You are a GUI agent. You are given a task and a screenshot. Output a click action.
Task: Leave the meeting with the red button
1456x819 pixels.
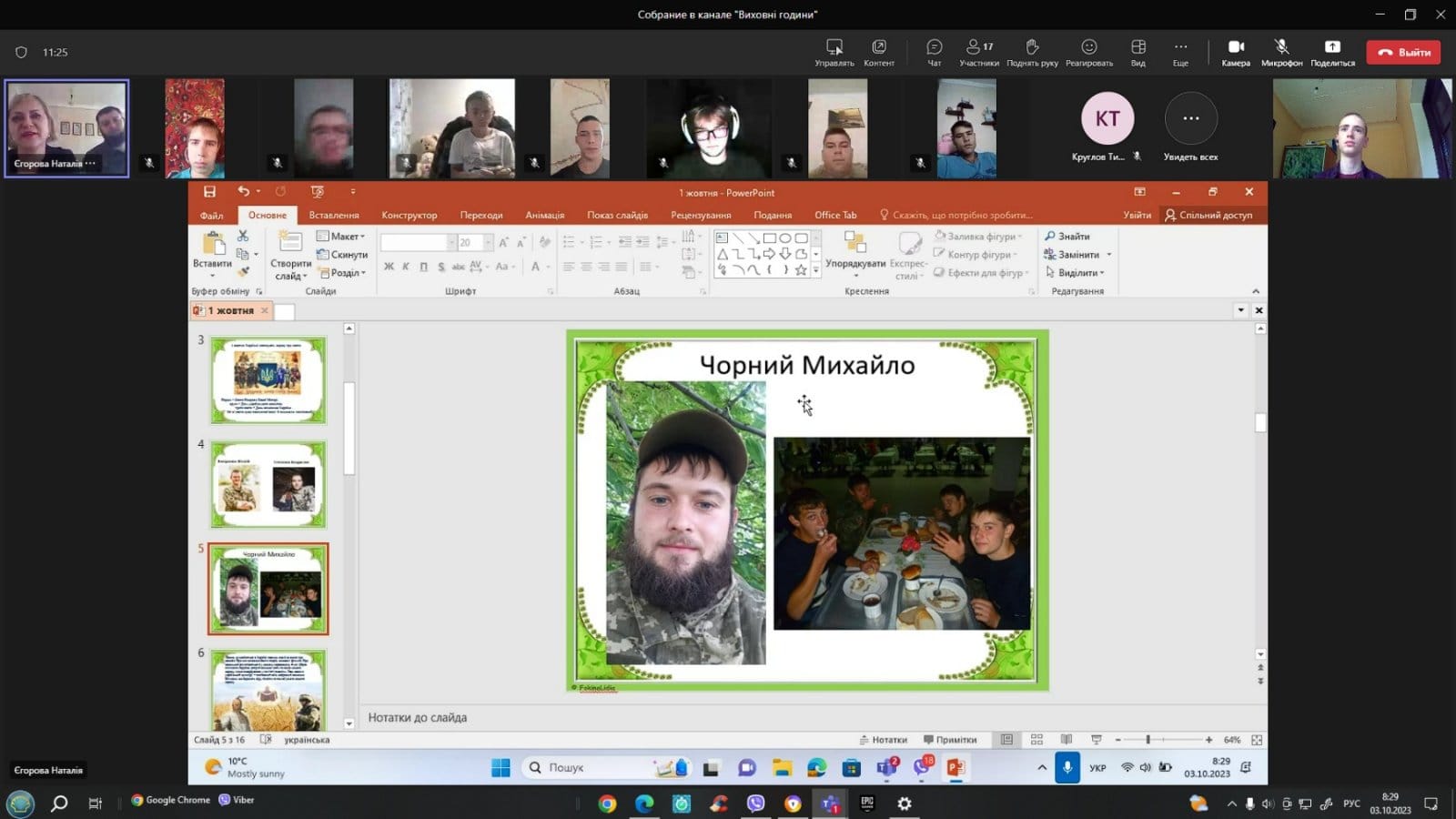coord(1403,53)
